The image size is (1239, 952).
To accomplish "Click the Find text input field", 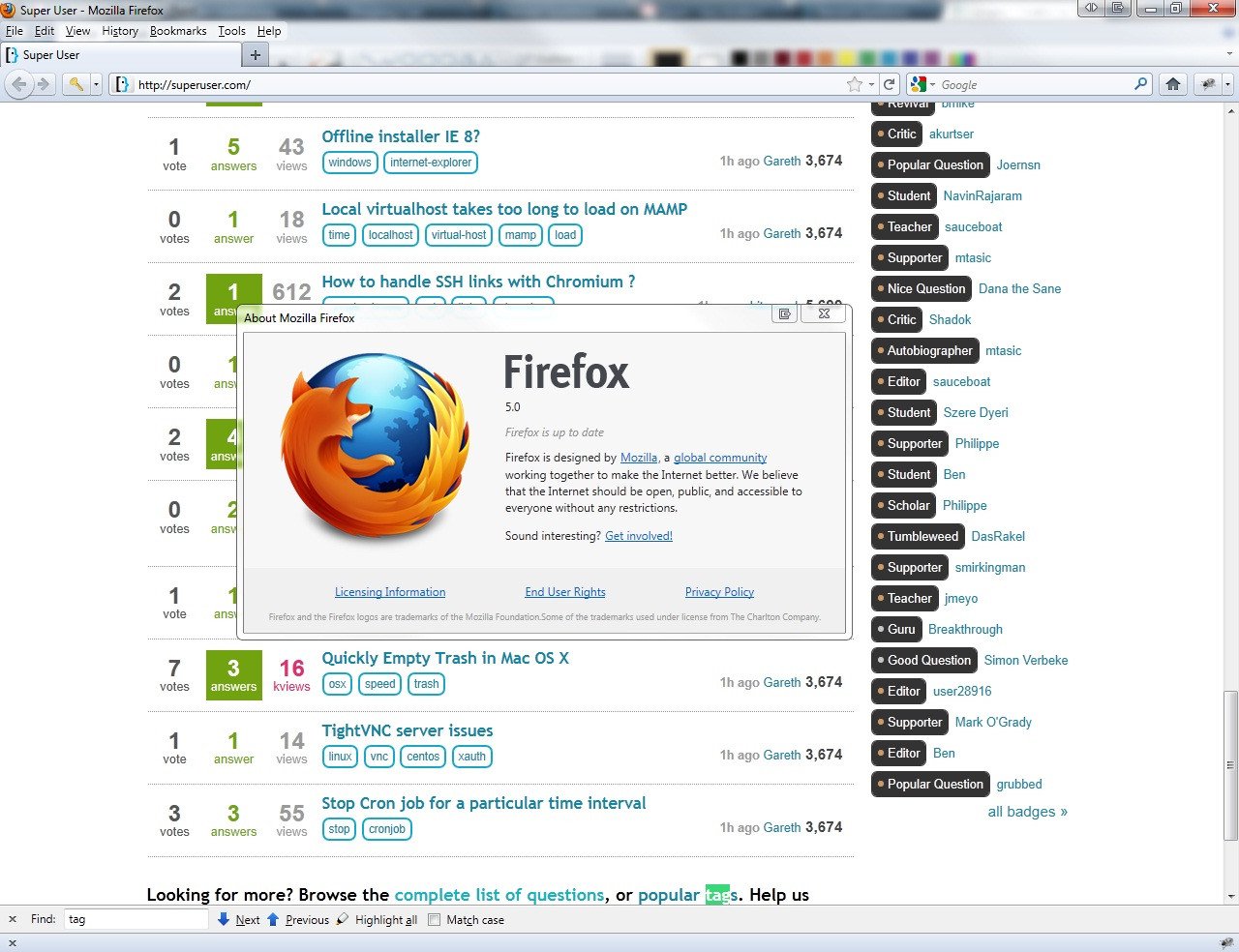I will (x=136, y=919).
